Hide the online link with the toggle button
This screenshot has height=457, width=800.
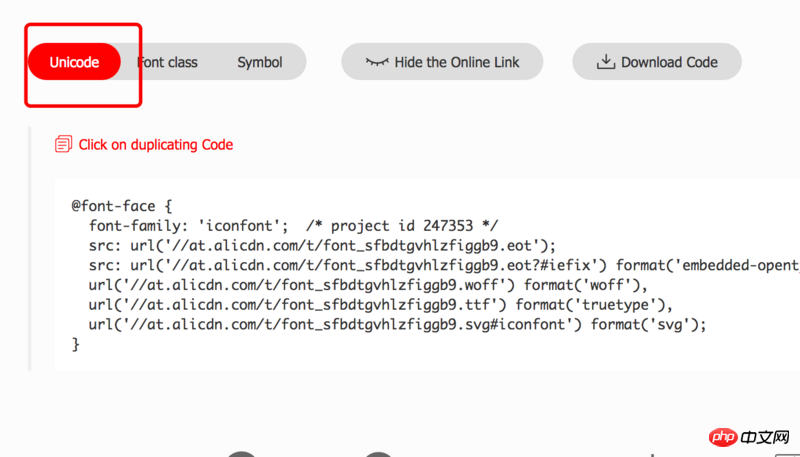[442, 62]
